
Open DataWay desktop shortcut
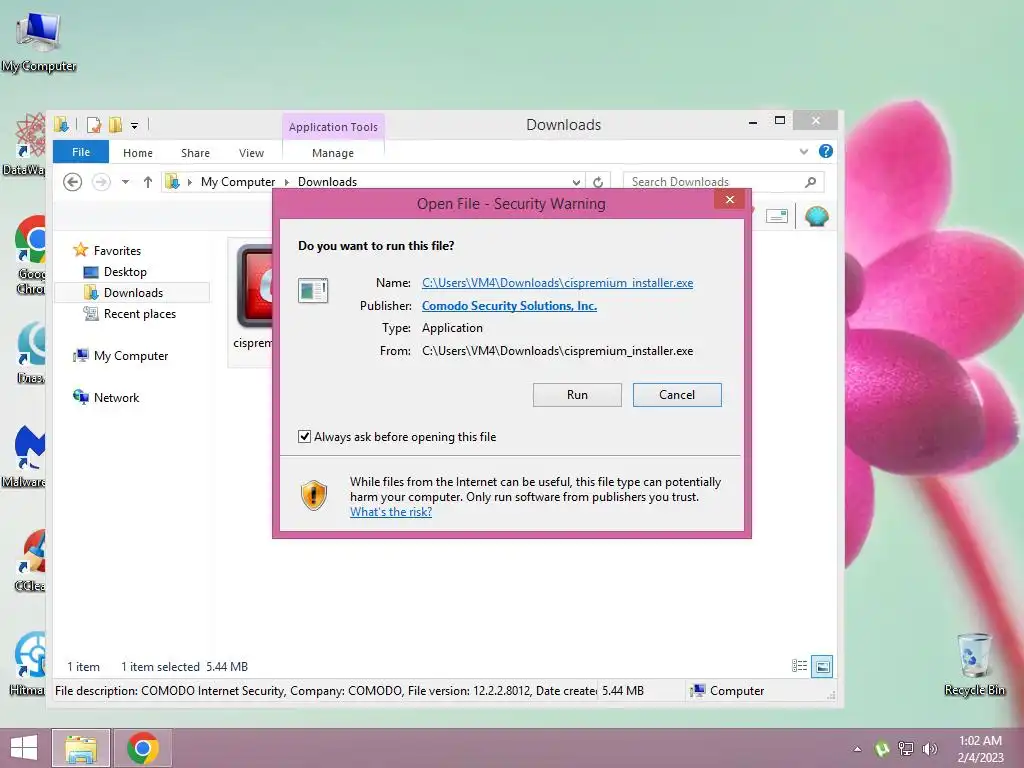pos(25,145)
